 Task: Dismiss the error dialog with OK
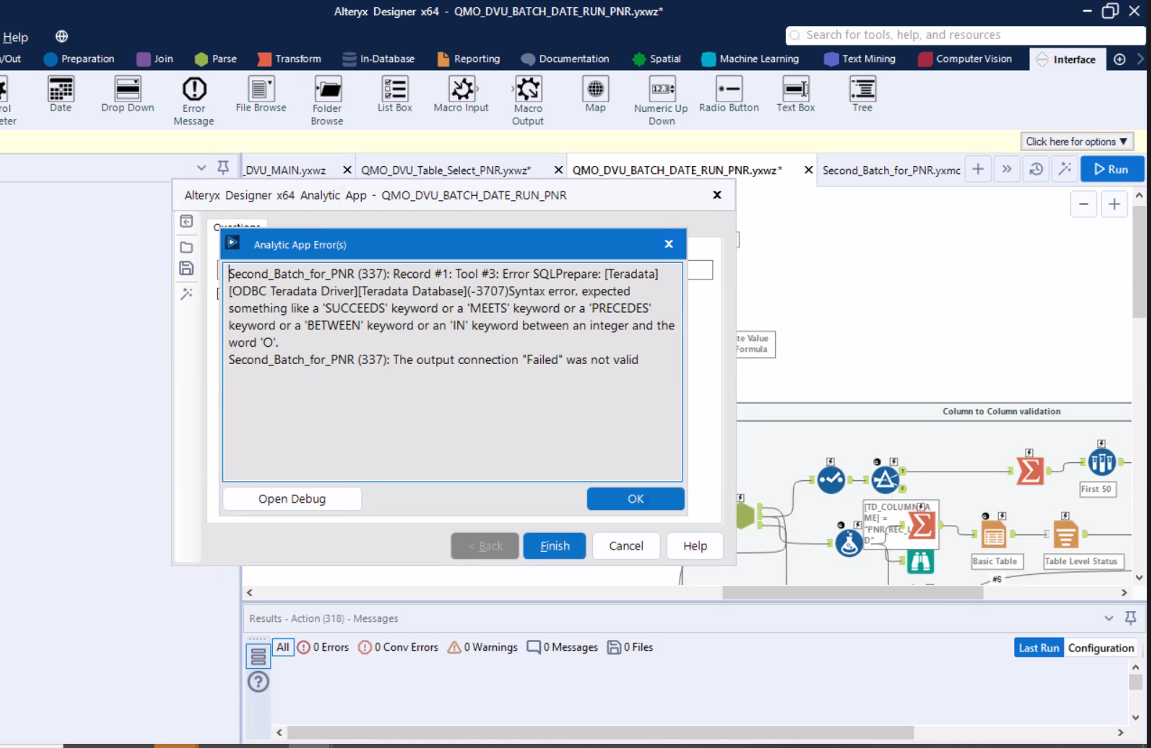635,498
